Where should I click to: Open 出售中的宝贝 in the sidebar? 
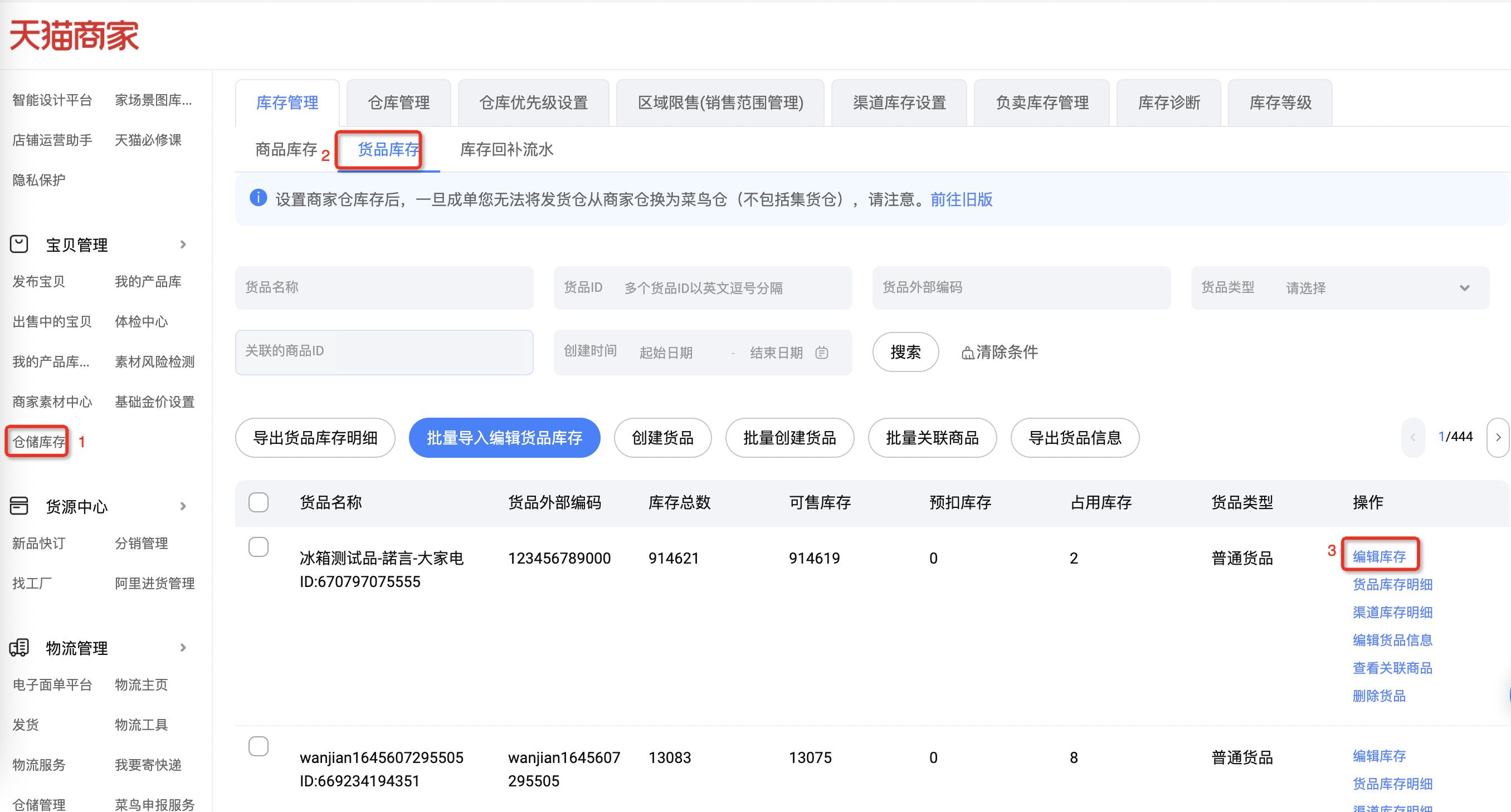pyautogui.click(x=52, y=321)
